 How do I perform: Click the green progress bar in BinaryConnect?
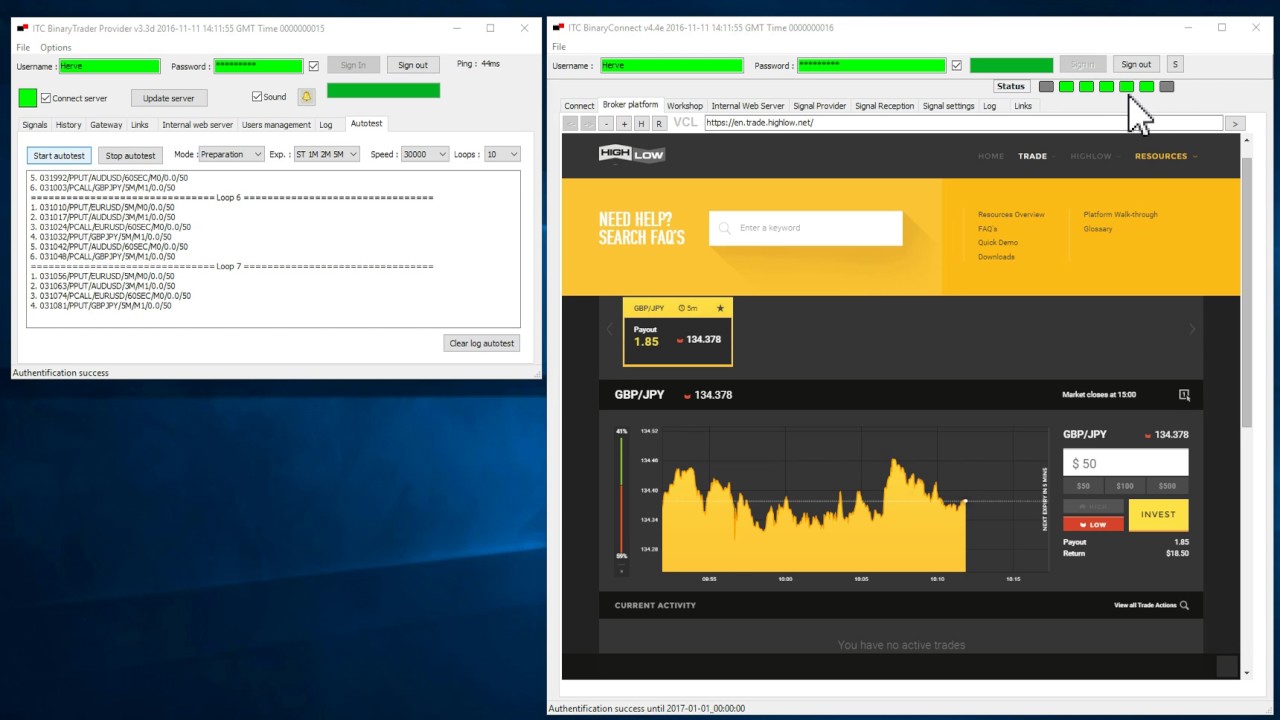(1011, 66)
